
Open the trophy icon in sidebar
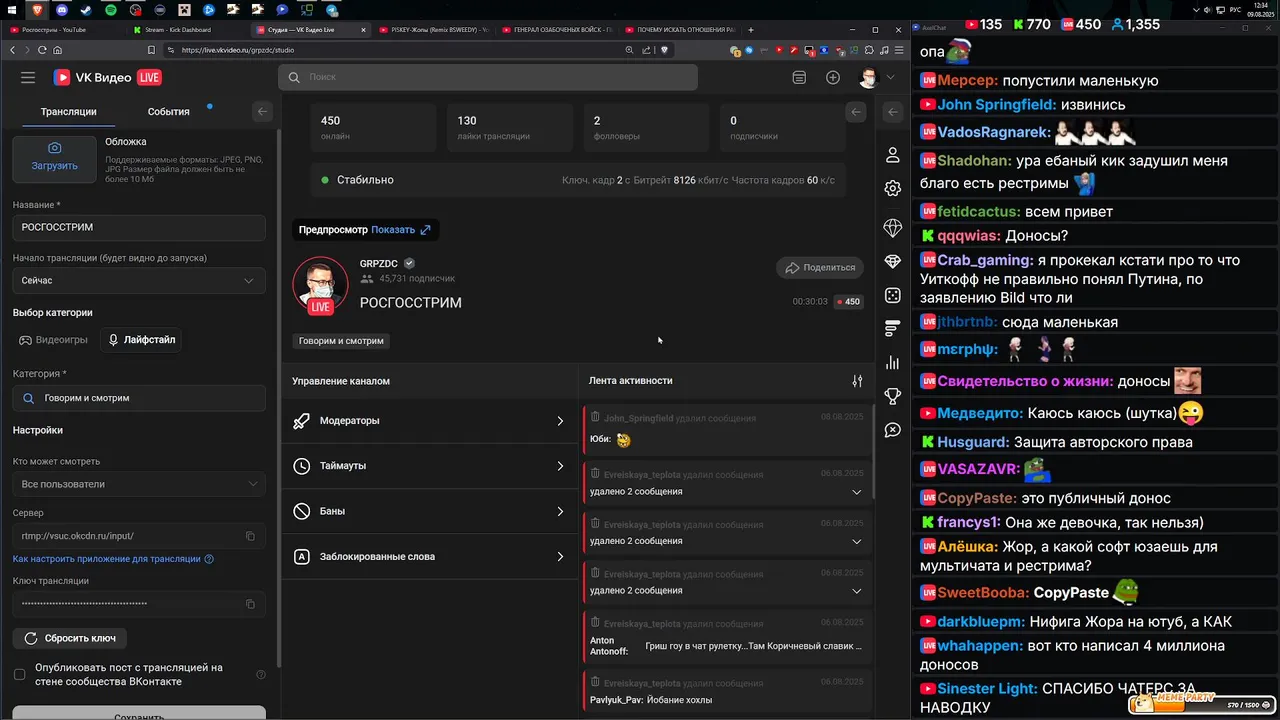[x=893, y=396]
